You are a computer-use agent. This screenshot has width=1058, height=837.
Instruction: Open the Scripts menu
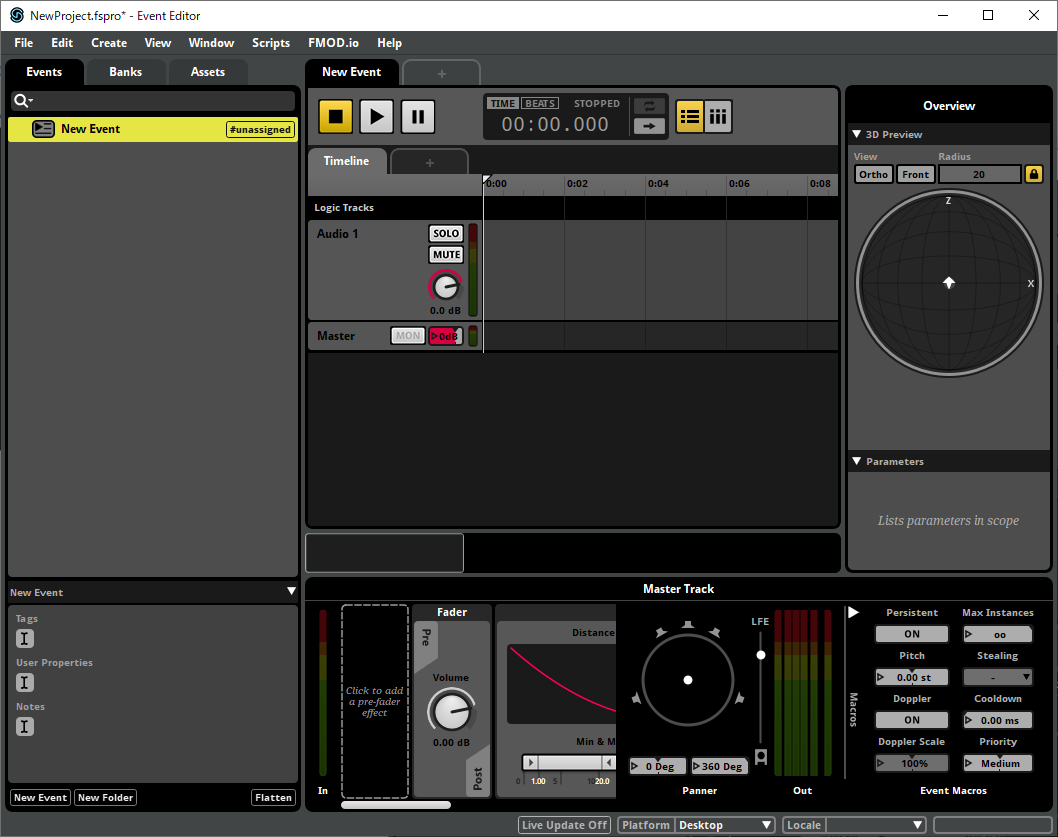point(271,43)
